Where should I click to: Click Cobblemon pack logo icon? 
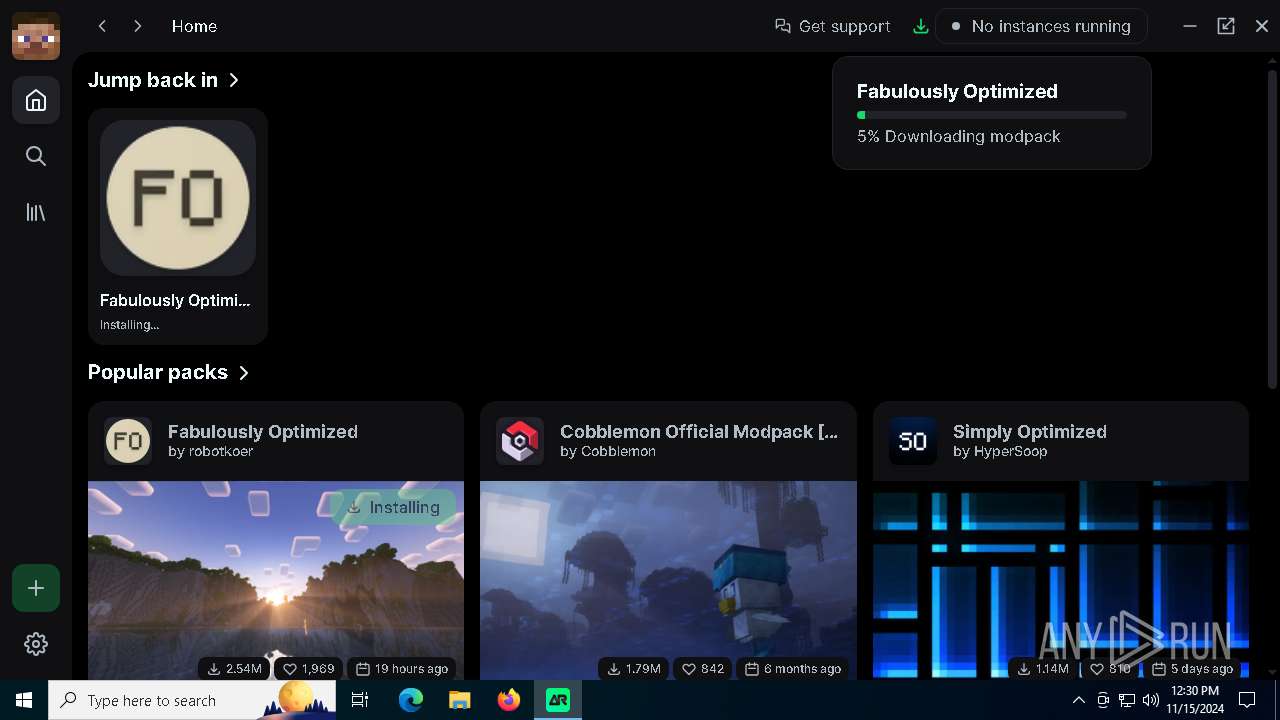click(520, 441)
